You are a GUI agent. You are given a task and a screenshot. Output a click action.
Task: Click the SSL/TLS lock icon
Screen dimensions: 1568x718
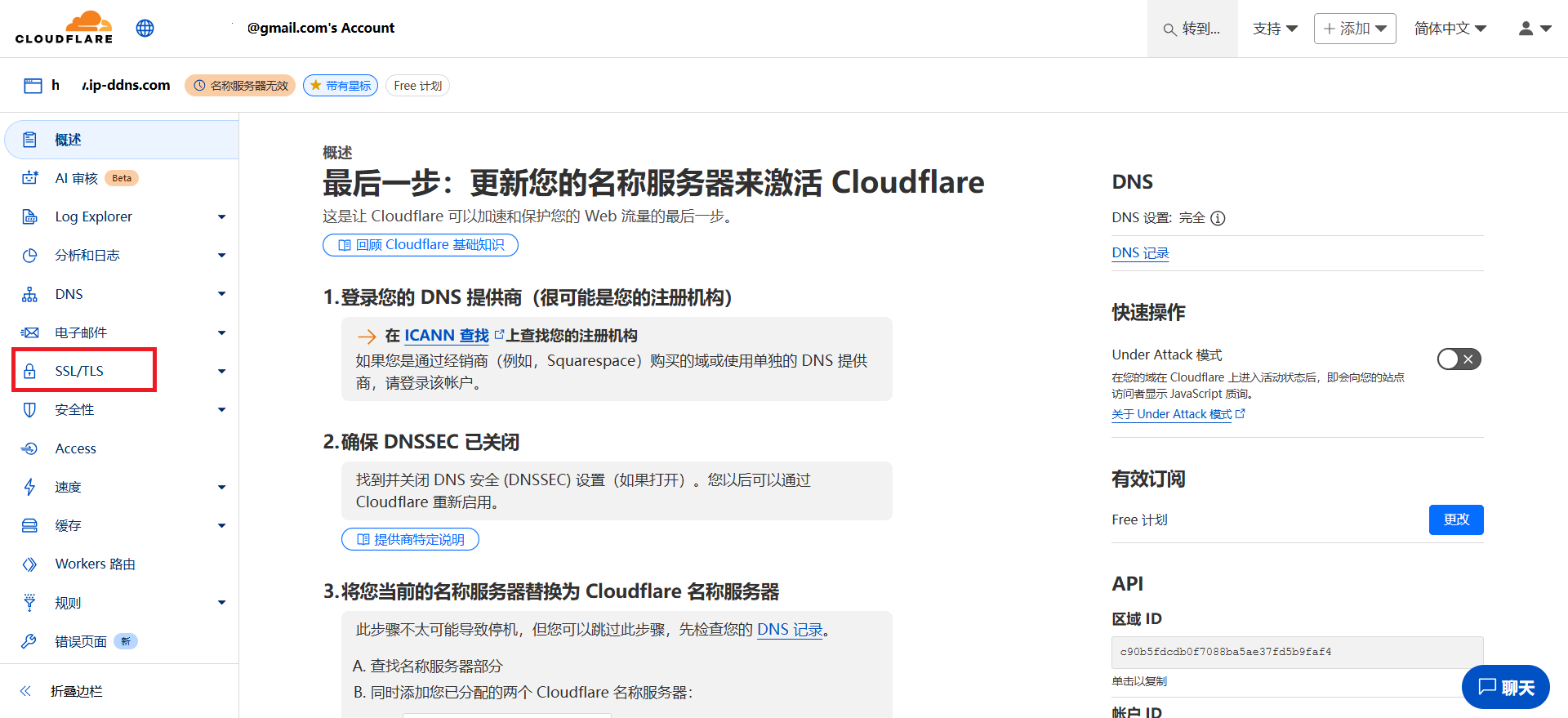29,371
